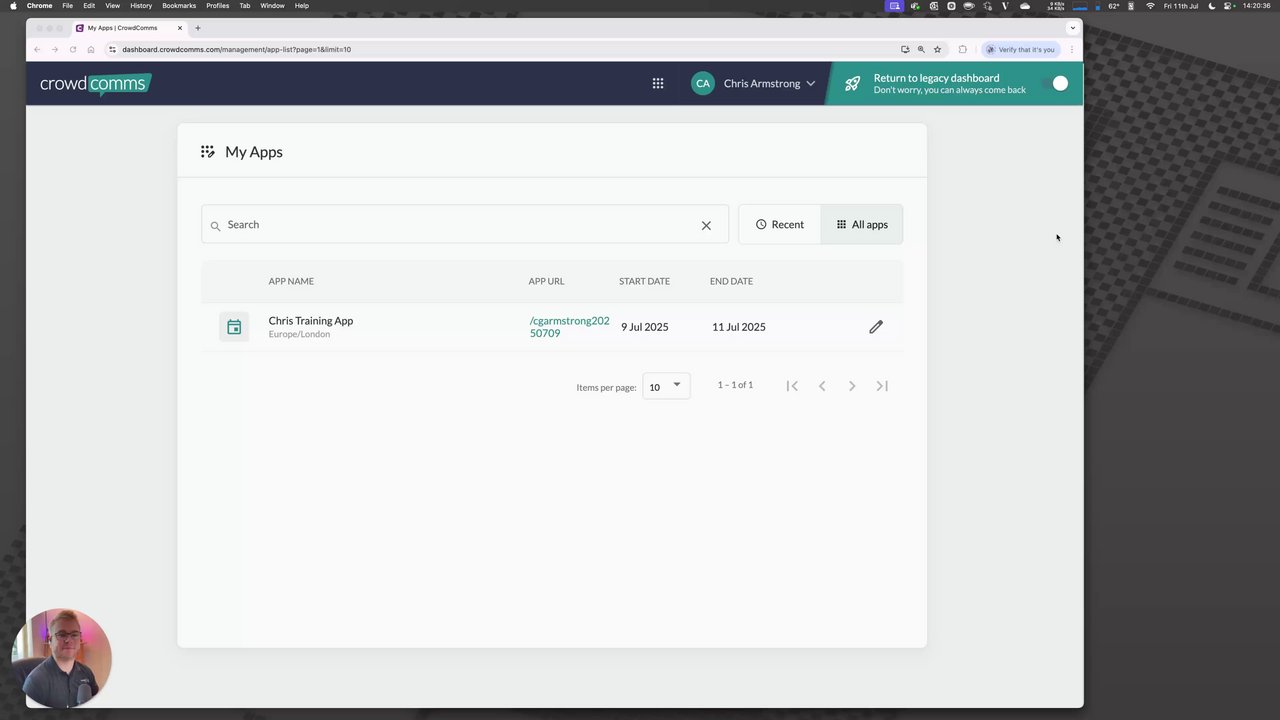Click the rocket icon in legacy banner
The image size is (1280, 720).
(x=852, y=84)
